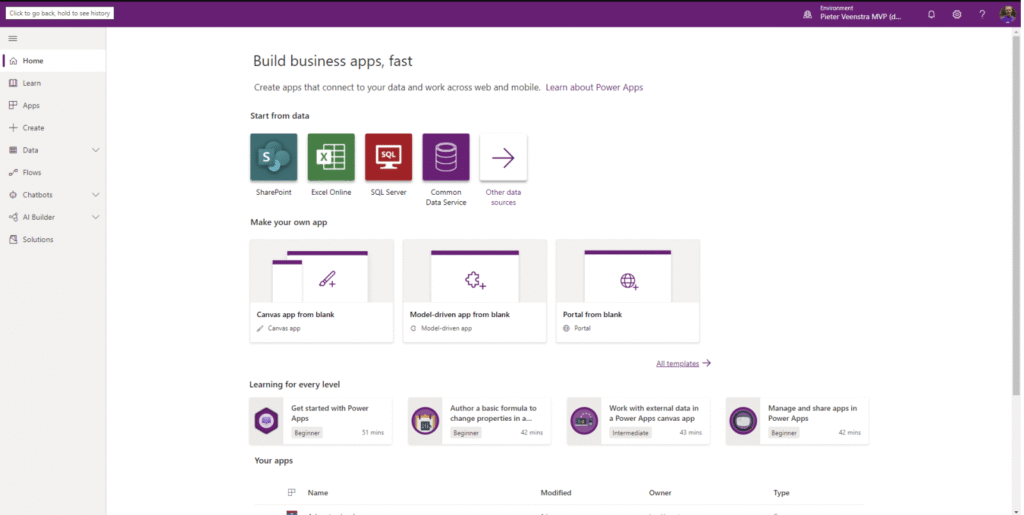Click the arrow next to All templates
The height and width of the screenshot is (515, 1024).
click(x=707, y=363)
